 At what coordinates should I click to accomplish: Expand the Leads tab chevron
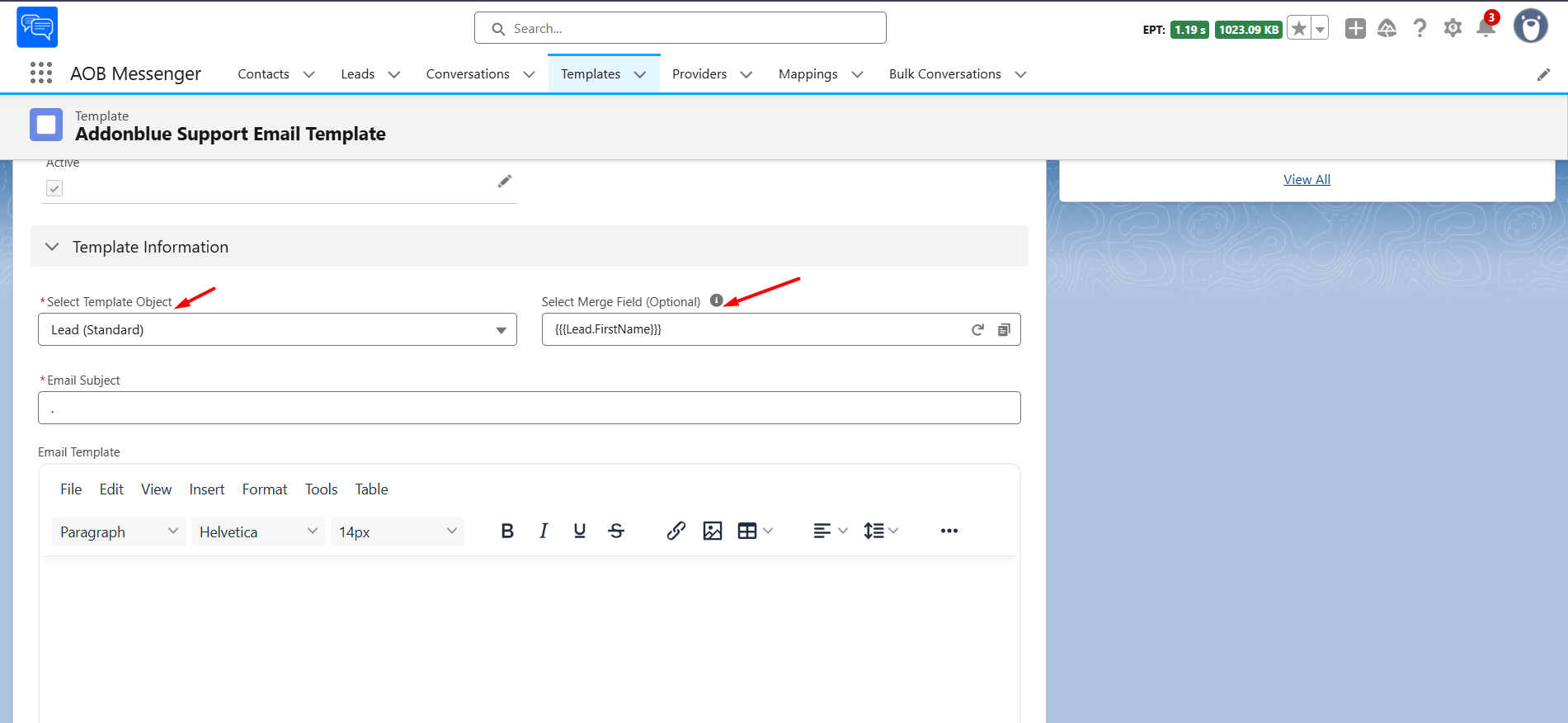point(394,74)
